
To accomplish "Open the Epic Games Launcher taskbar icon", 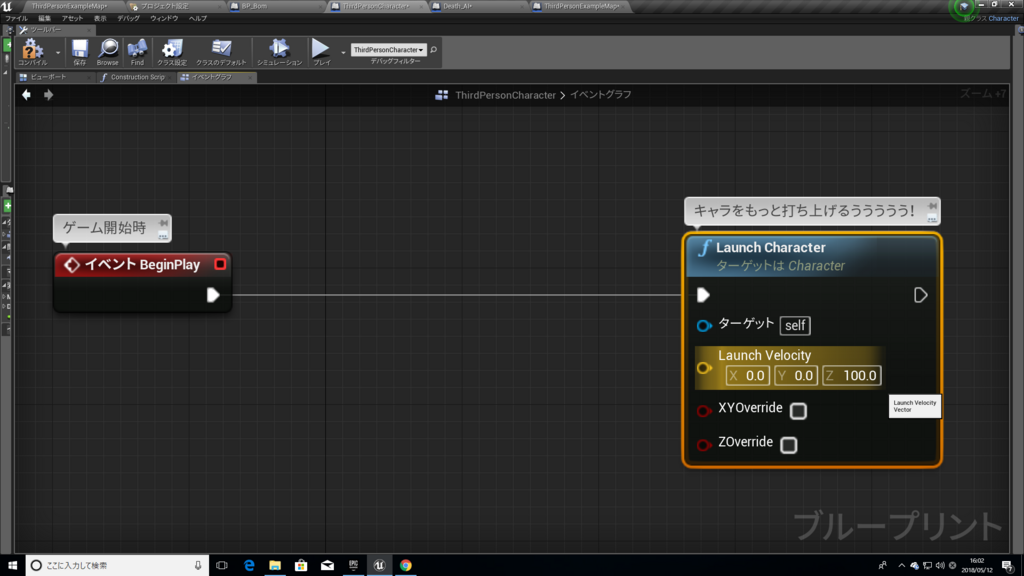I will pyautogui.click(x=353, y=565).
